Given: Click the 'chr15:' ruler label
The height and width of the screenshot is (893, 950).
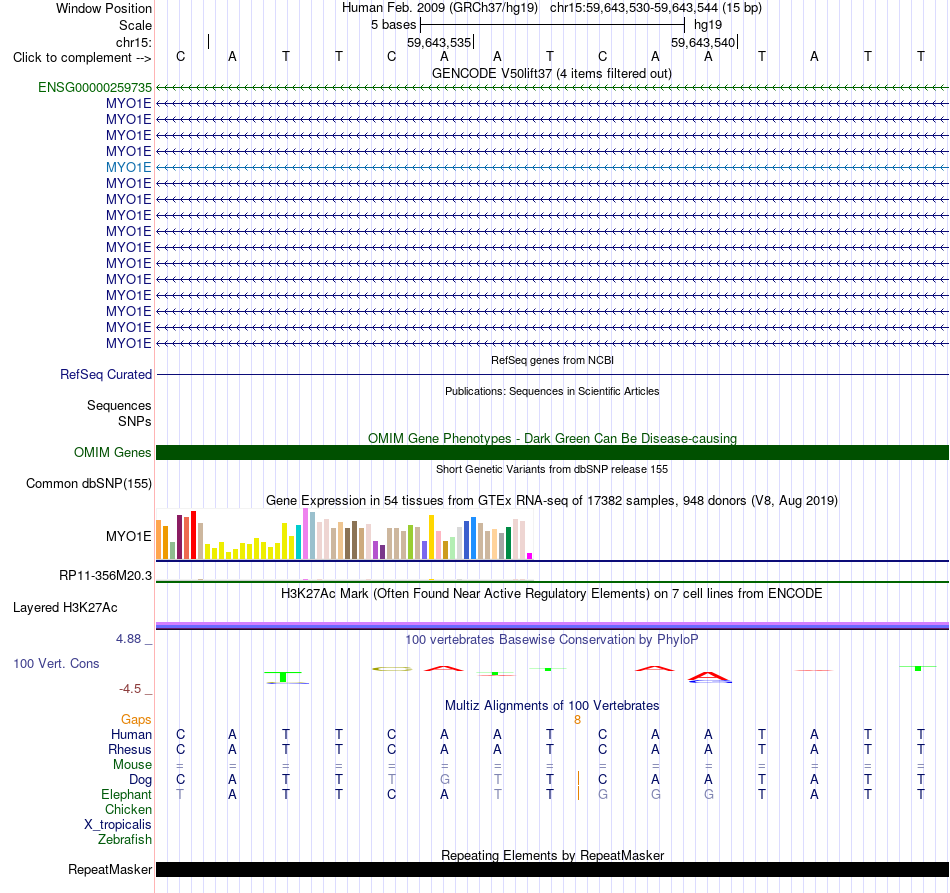Looking at the screenshot, I should (x=133, y=42).
